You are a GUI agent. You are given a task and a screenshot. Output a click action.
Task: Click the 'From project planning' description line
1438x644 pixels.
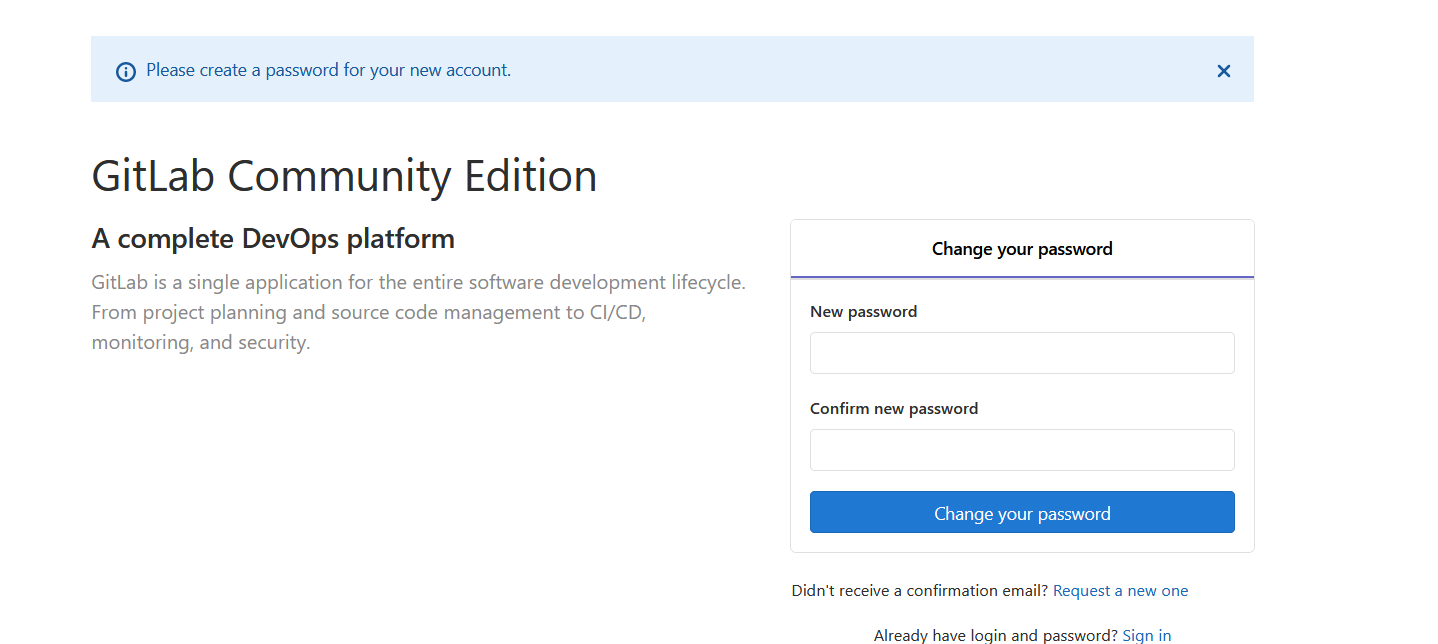[369, 313]
